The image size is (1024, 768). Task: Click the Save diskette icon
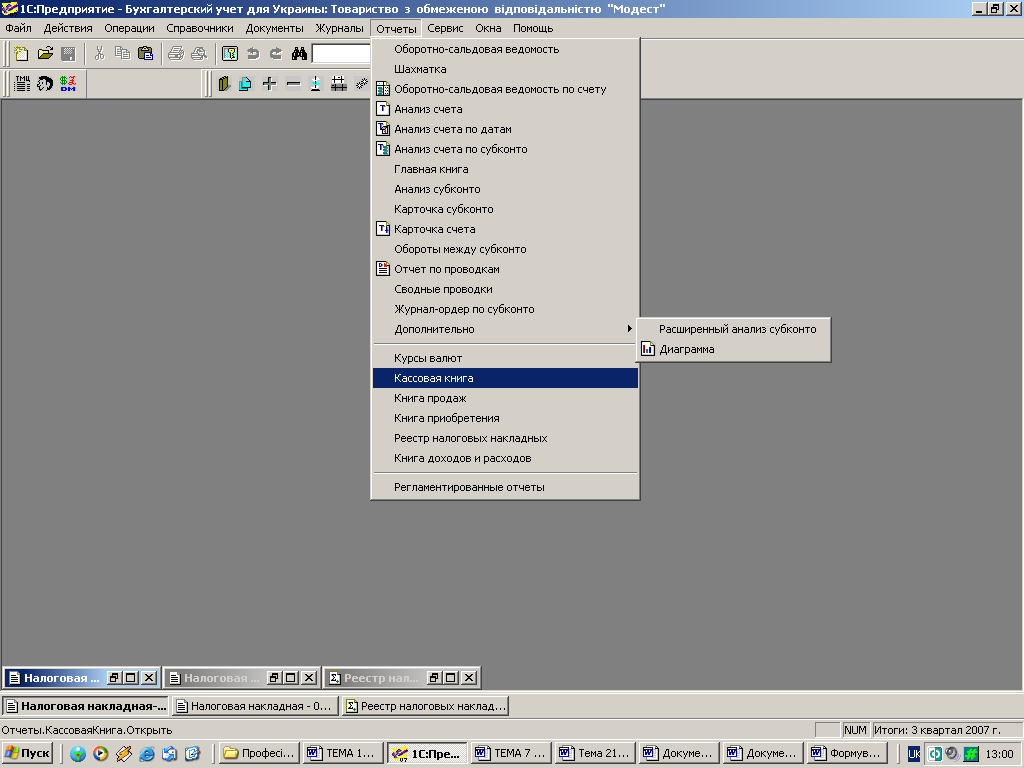pyautogui.click(x=68, y=54)
